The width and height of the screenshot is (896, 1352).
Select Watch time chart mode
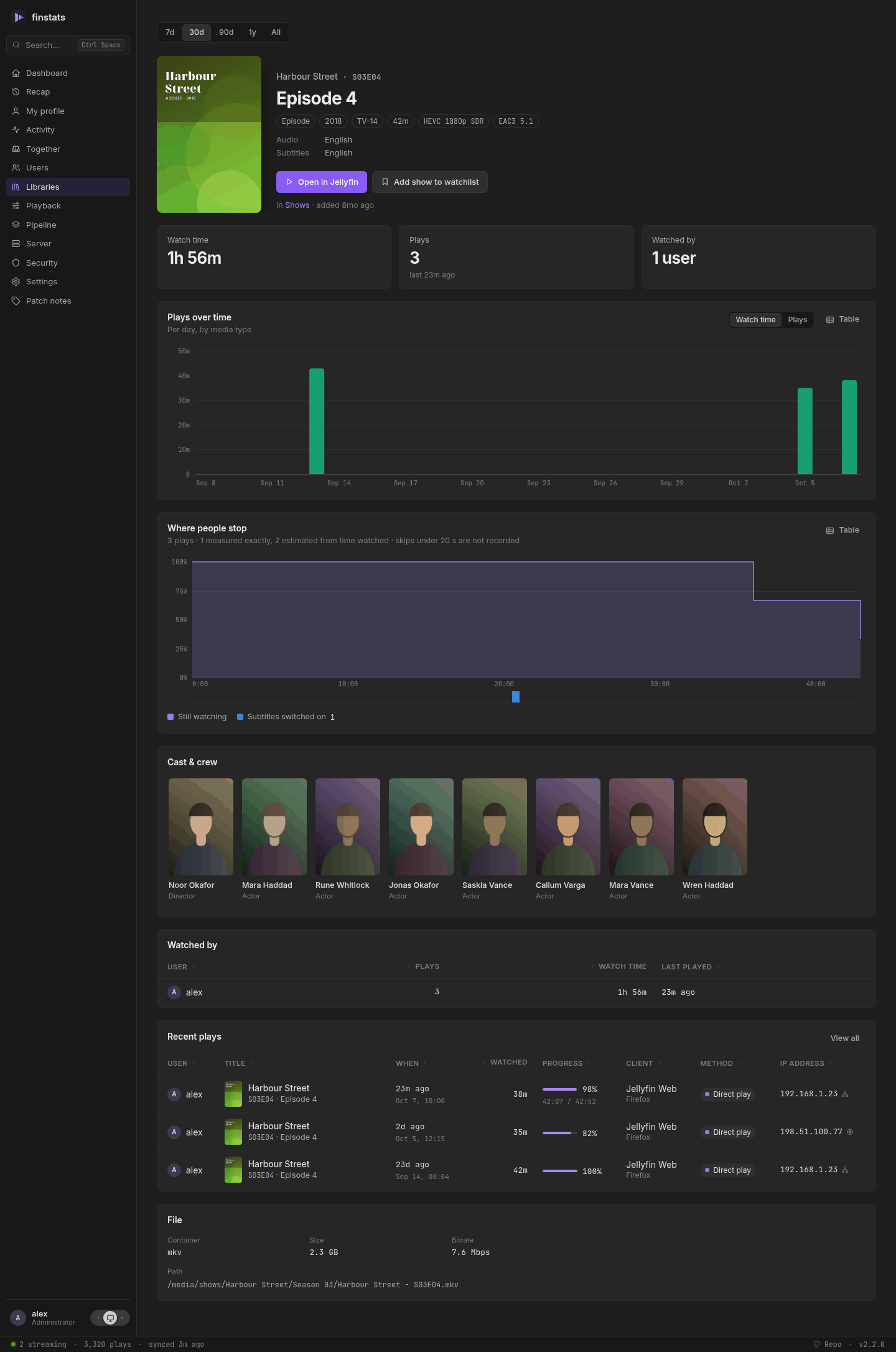[x=755, y=320]
